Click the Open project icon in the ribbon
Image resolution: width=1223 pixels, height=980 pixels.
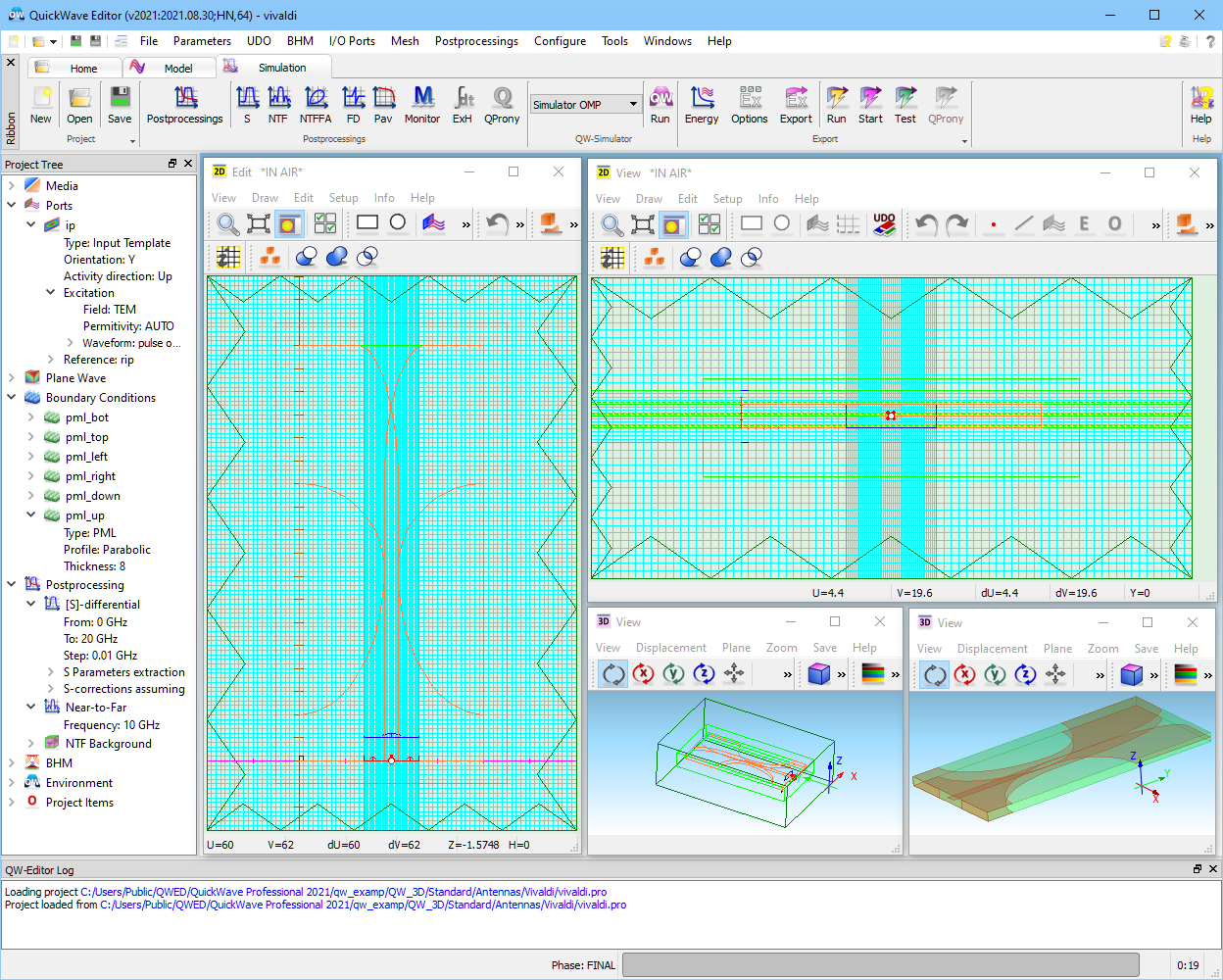tap(80, 106)
